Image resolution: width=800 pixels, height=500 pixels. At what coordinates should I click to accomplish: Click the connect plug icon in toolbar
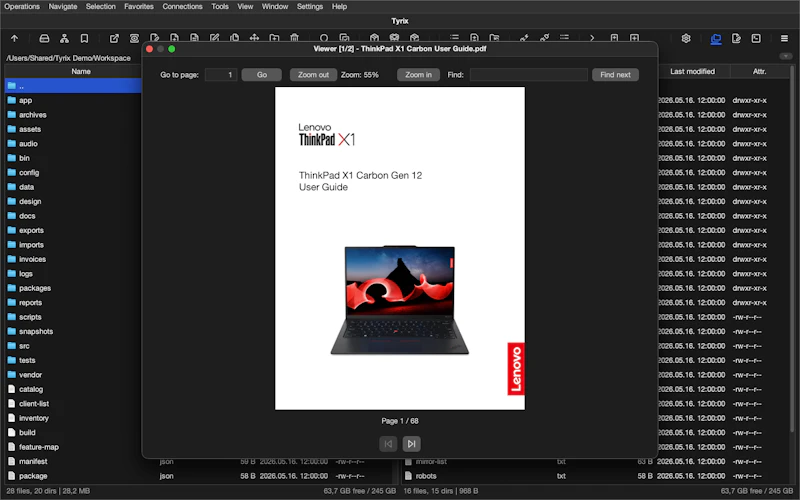coord(524,38)
